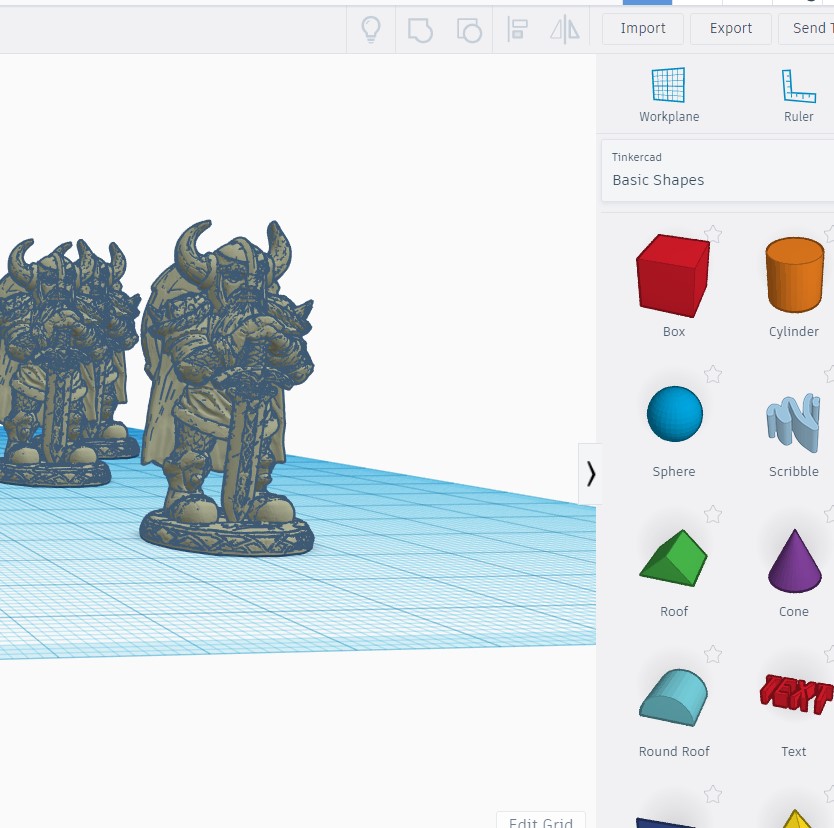This screenshot has height=828, width=834.
Task: Click the Ungroup shapes icon
Action: click(469, 30)
